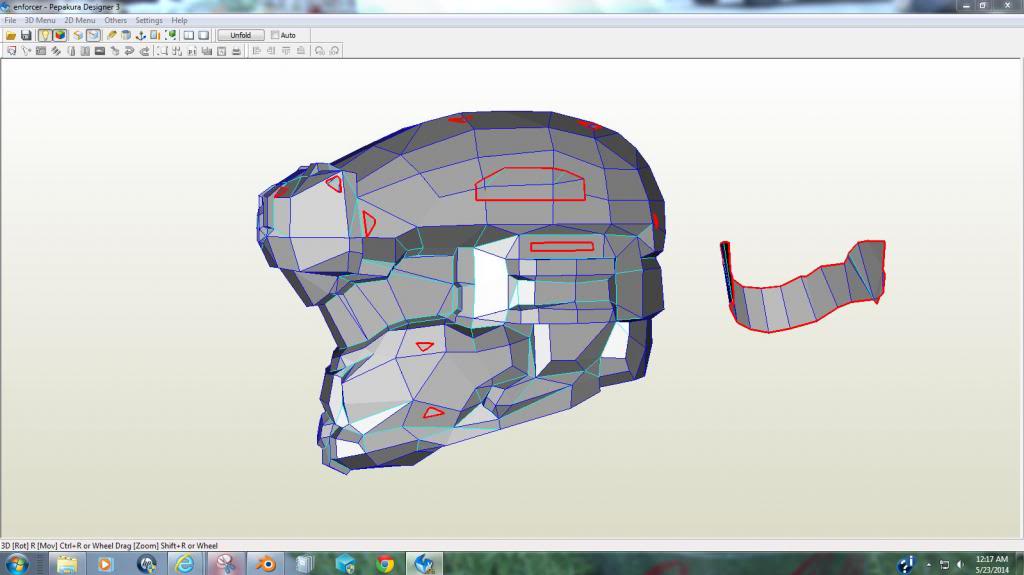Click the Open file folder icon
Screen dimensions: 1024x575
(x=11, y=35)
